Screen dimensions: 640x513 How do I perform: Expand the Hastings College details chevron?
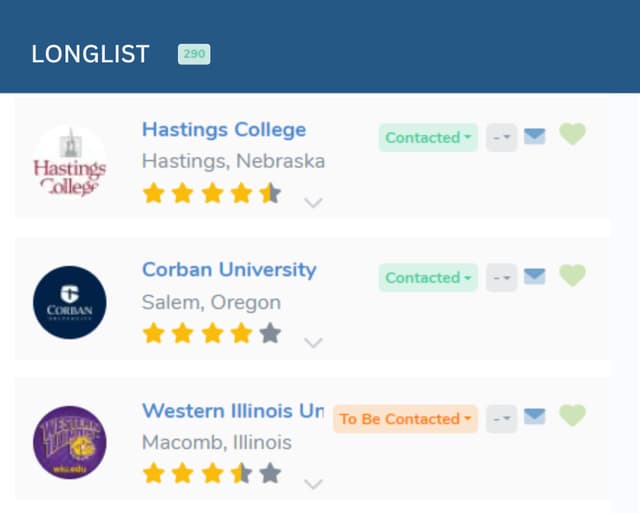tap(313, 203)
